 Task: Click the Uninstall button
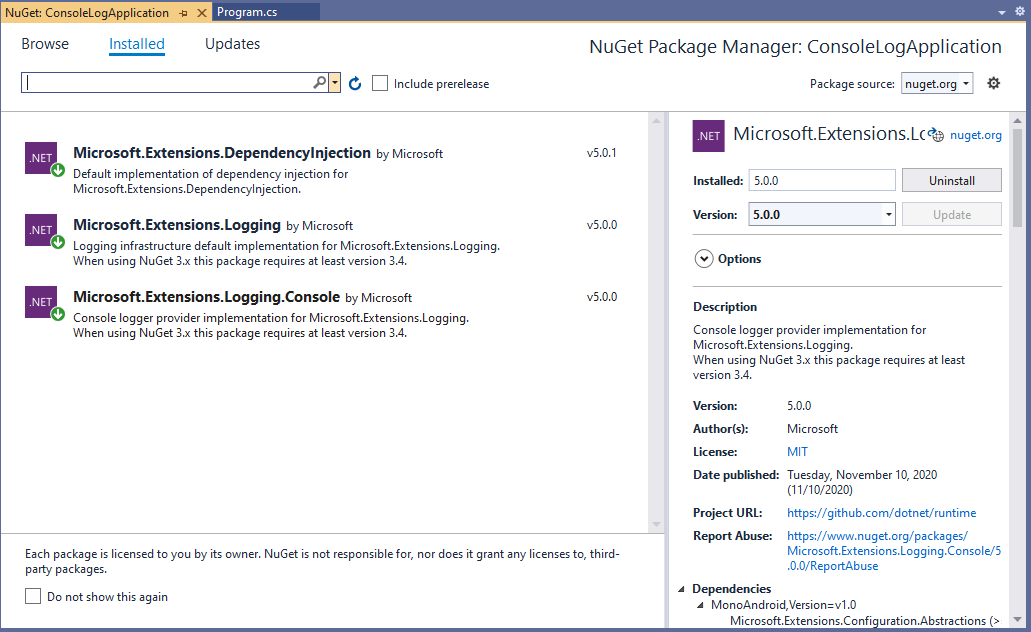pos(951,180)
